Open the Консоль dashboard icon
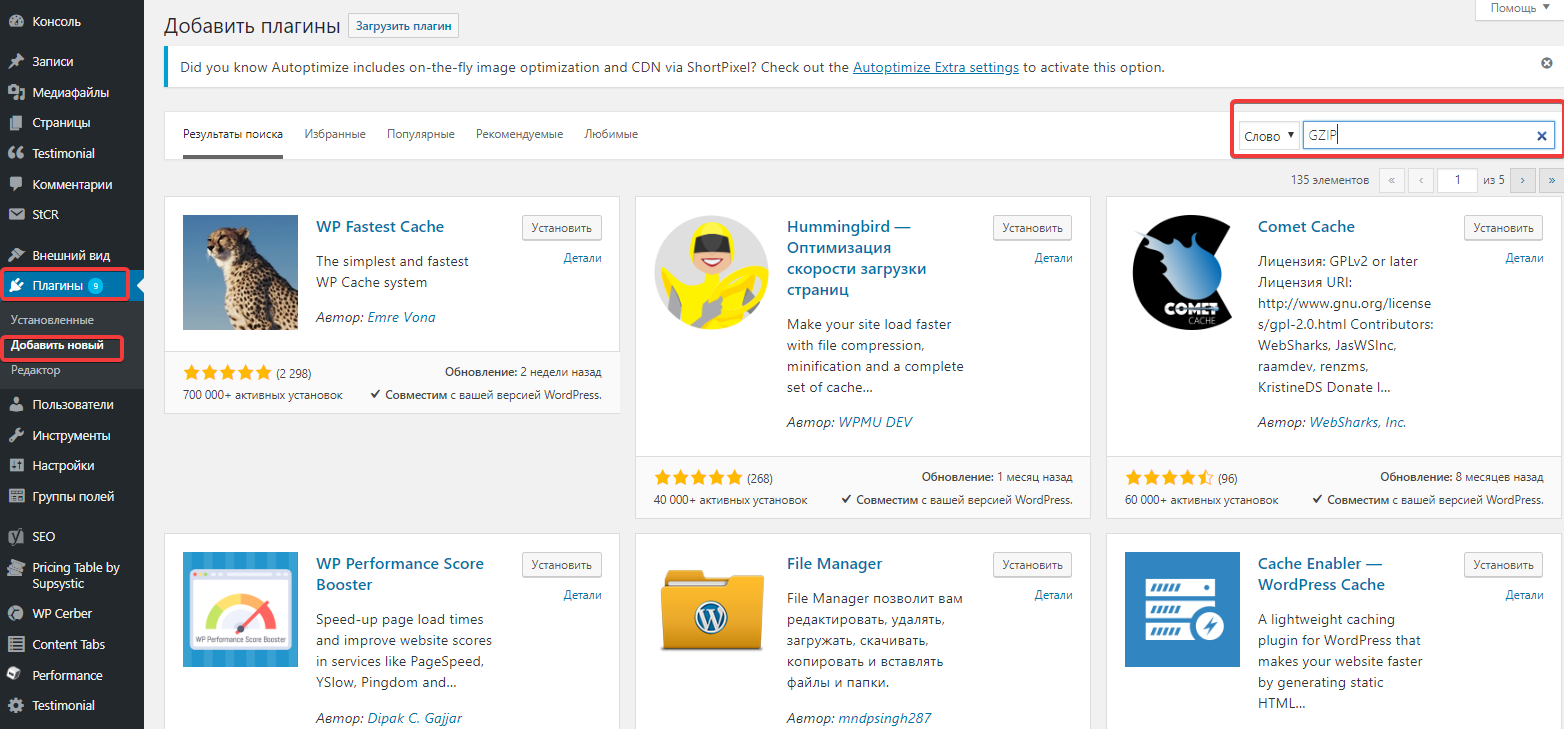The width and height of the screenshot is (1564, 729). click(x=16, y=21)
